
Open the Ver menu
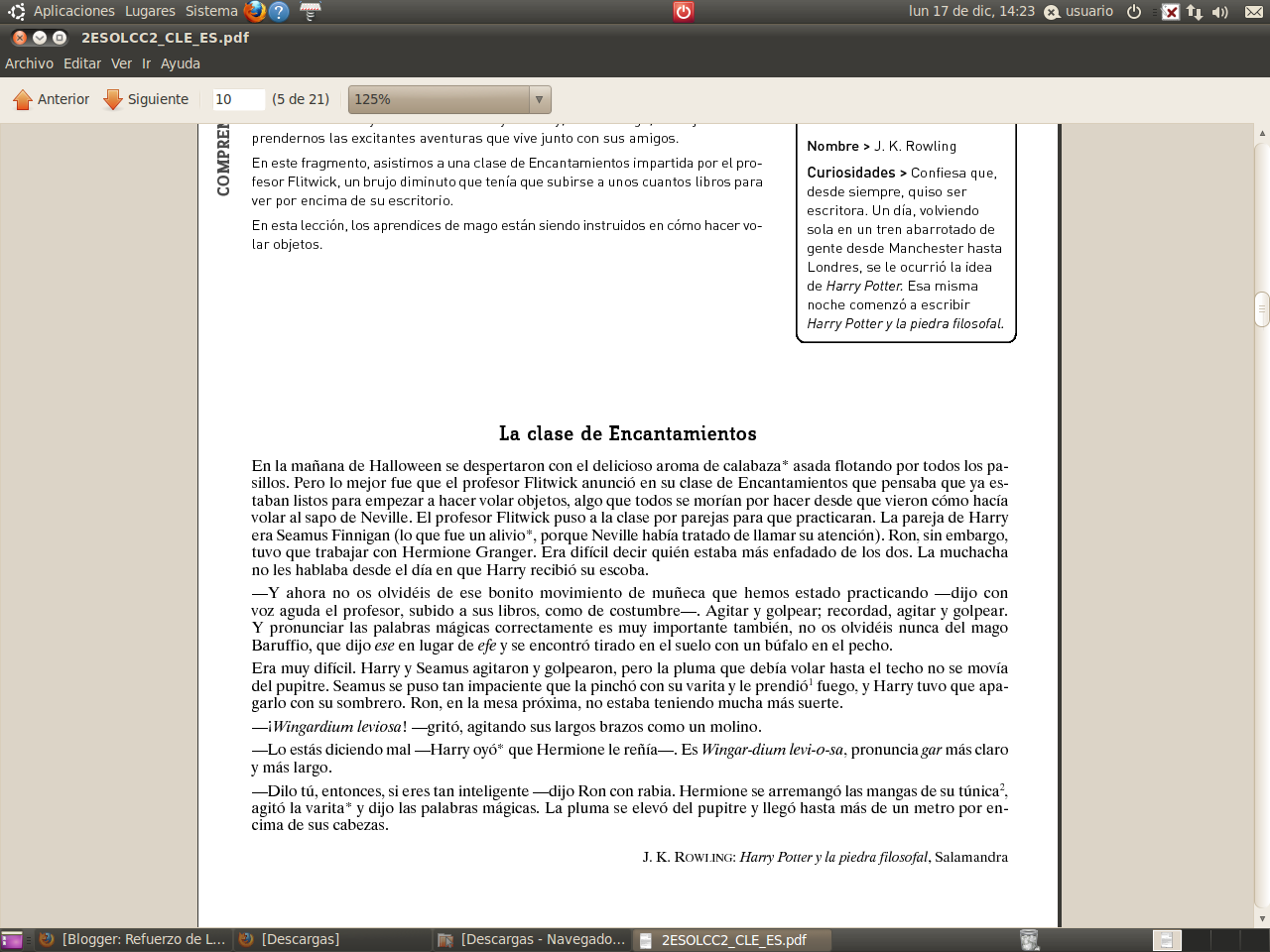[x=121, y=63]
